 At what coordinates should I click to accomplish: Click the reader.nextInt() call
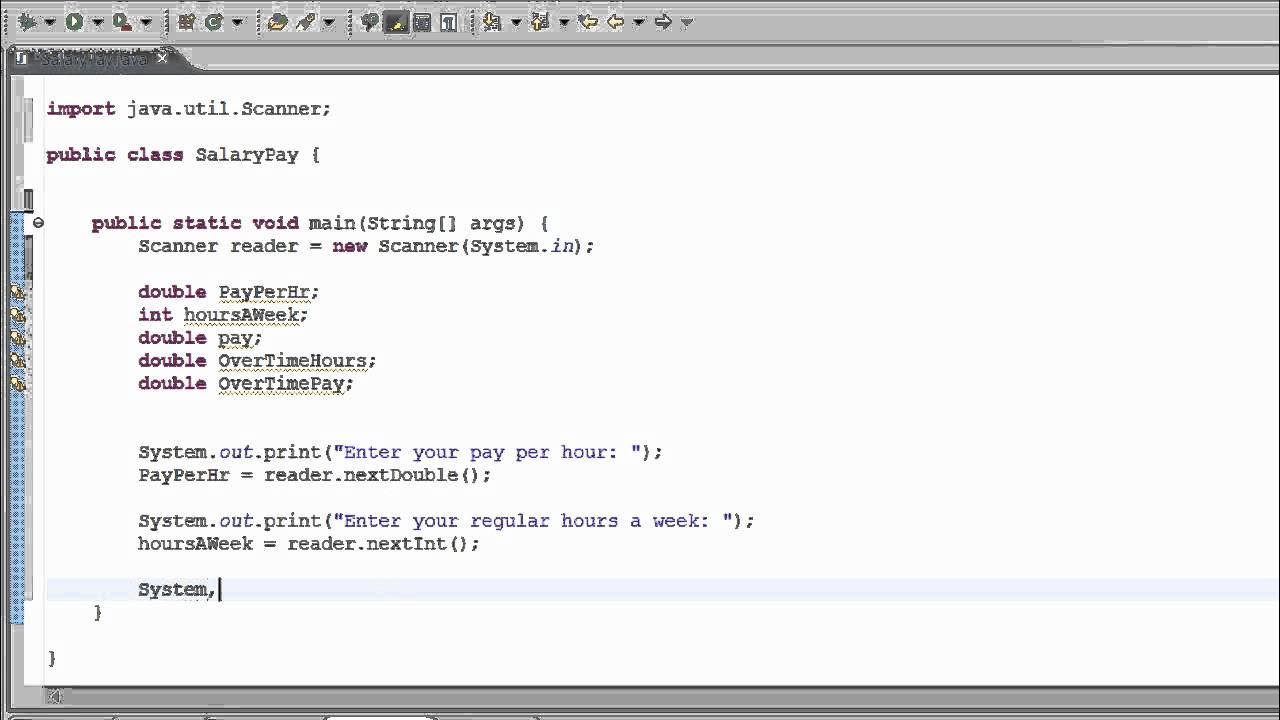coord(380,544)
